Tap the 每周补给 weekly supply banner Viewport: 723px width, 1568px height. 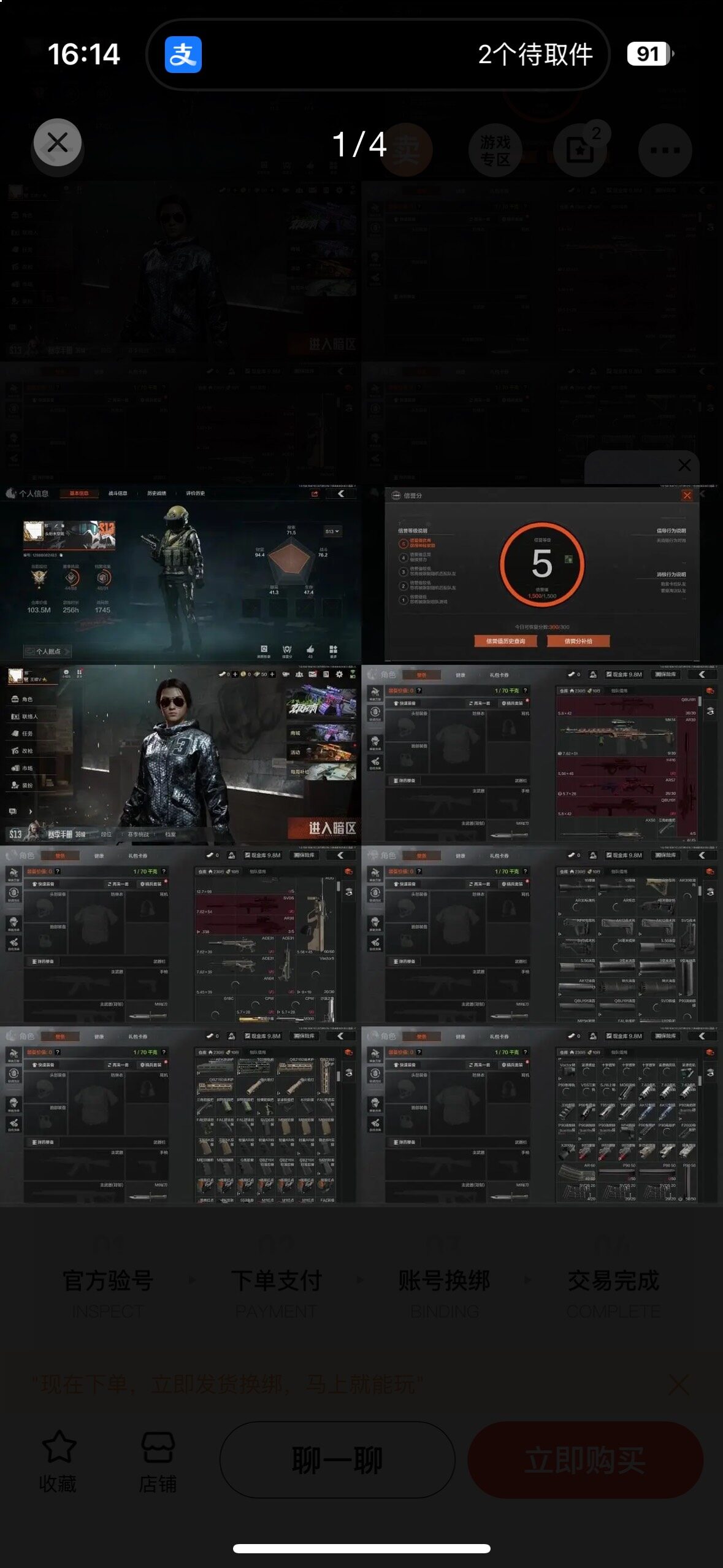tap(322, 772)
